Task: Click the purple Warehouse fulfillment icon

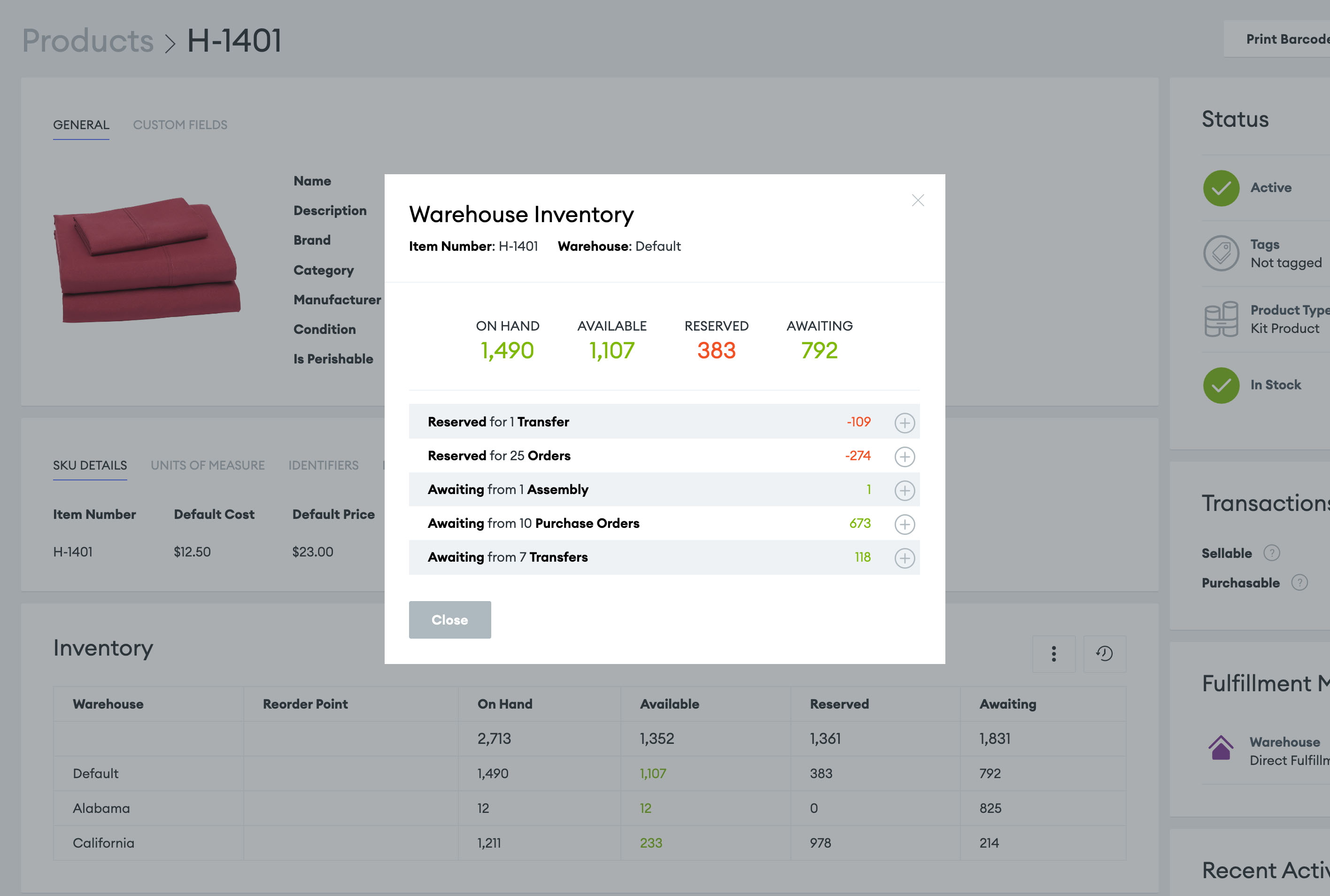Action: click(1222, 748)
